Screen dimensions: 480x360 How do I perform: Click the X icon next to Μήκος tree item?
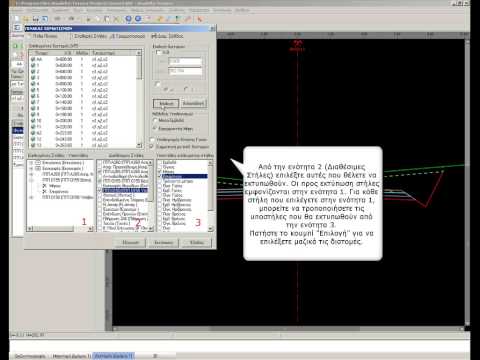(x=44, y=186)
